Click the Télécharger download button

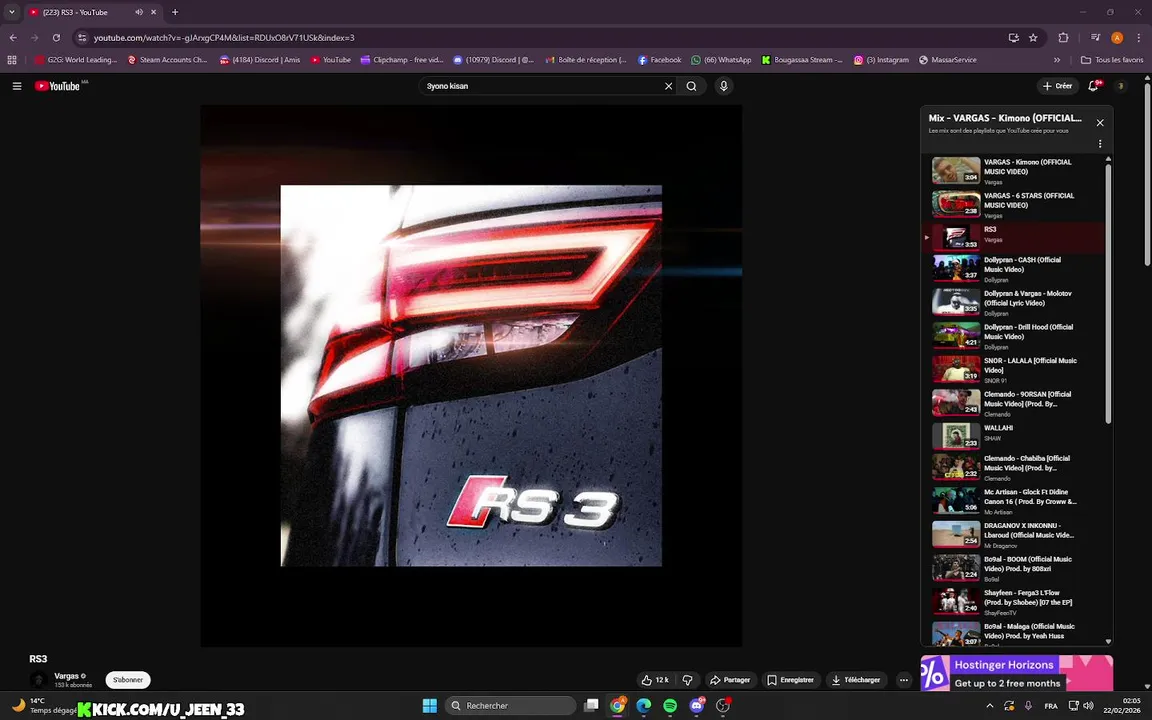(856, 680)
